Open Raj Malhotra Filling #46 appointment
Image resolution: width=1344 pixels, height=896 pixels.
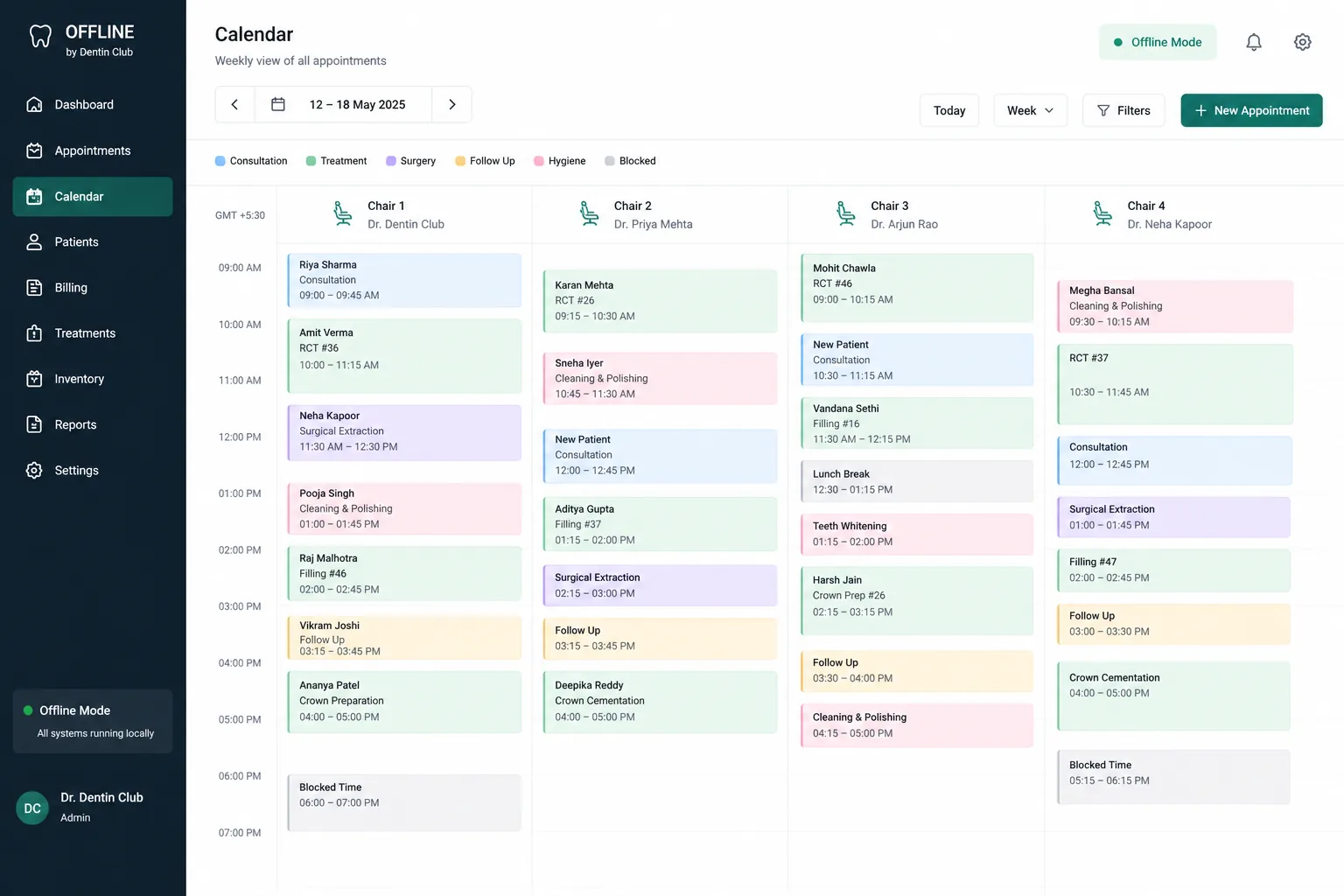click(x=404, y=573)
